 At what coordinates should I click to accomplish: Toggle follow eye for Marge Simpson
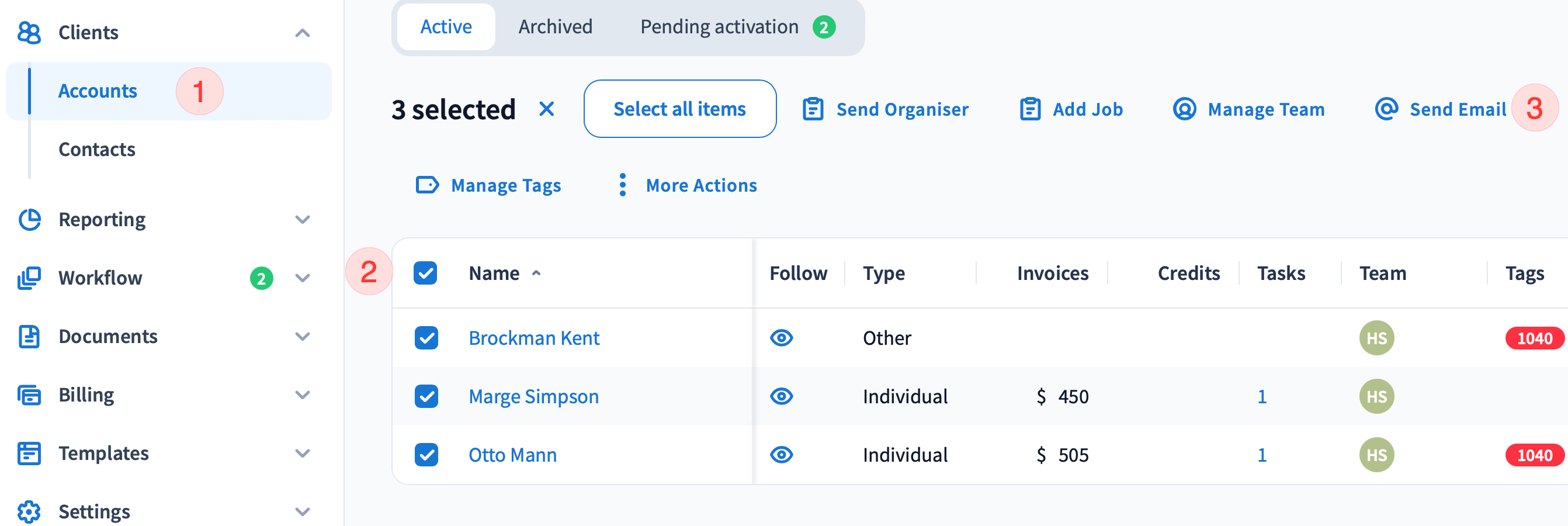point(781,396)
